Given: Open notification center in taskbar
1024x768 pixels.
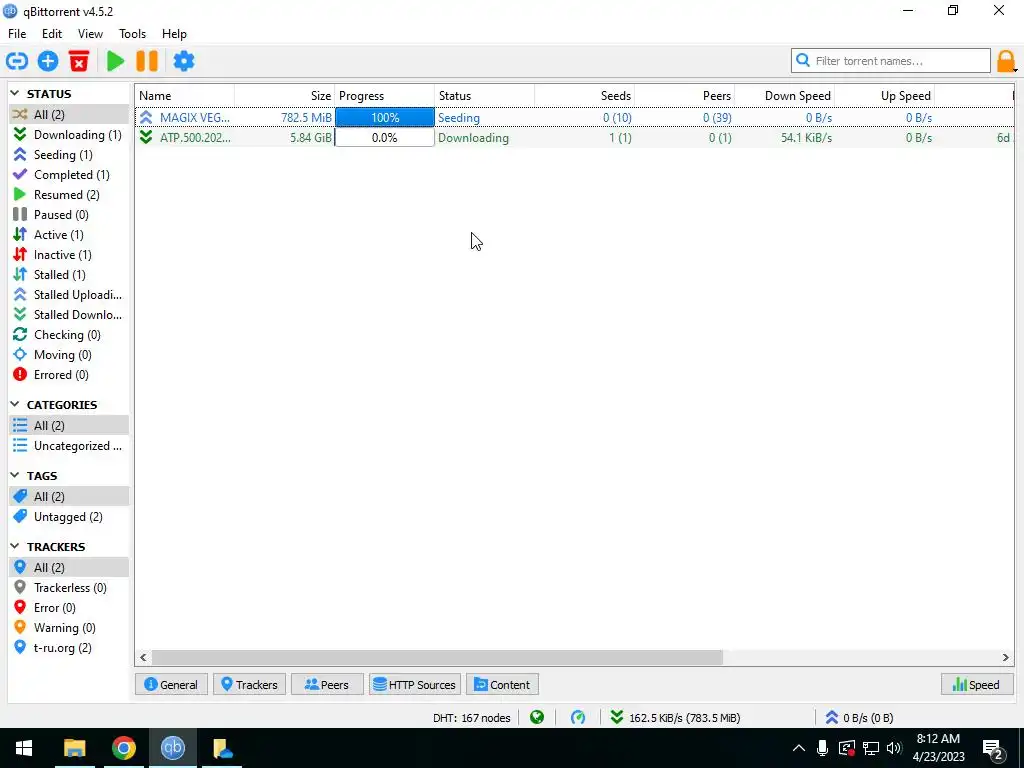Looking at the screenshot, I should tap(993, 749).
